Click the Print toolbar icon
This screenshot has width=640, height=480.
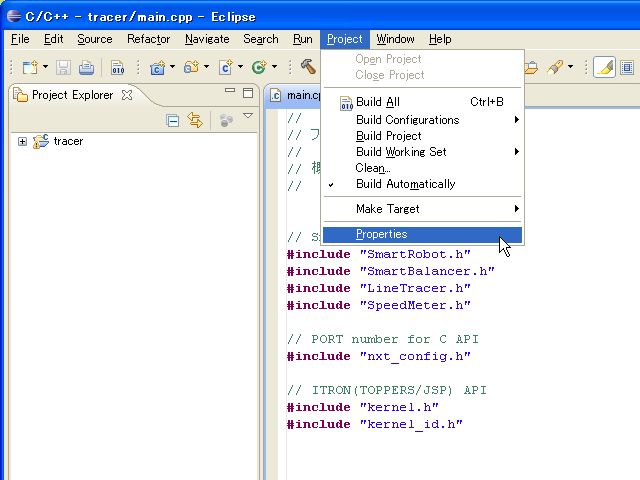click(x=86, y=67)
